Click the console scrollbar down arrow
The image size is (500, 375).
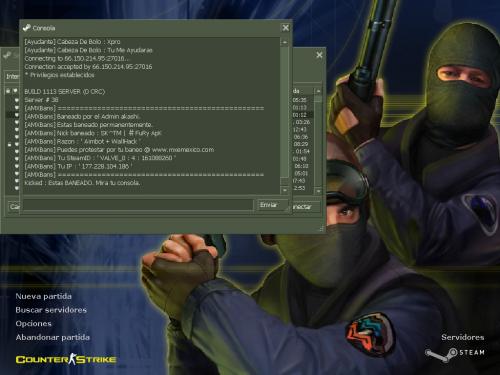(285, 190)
